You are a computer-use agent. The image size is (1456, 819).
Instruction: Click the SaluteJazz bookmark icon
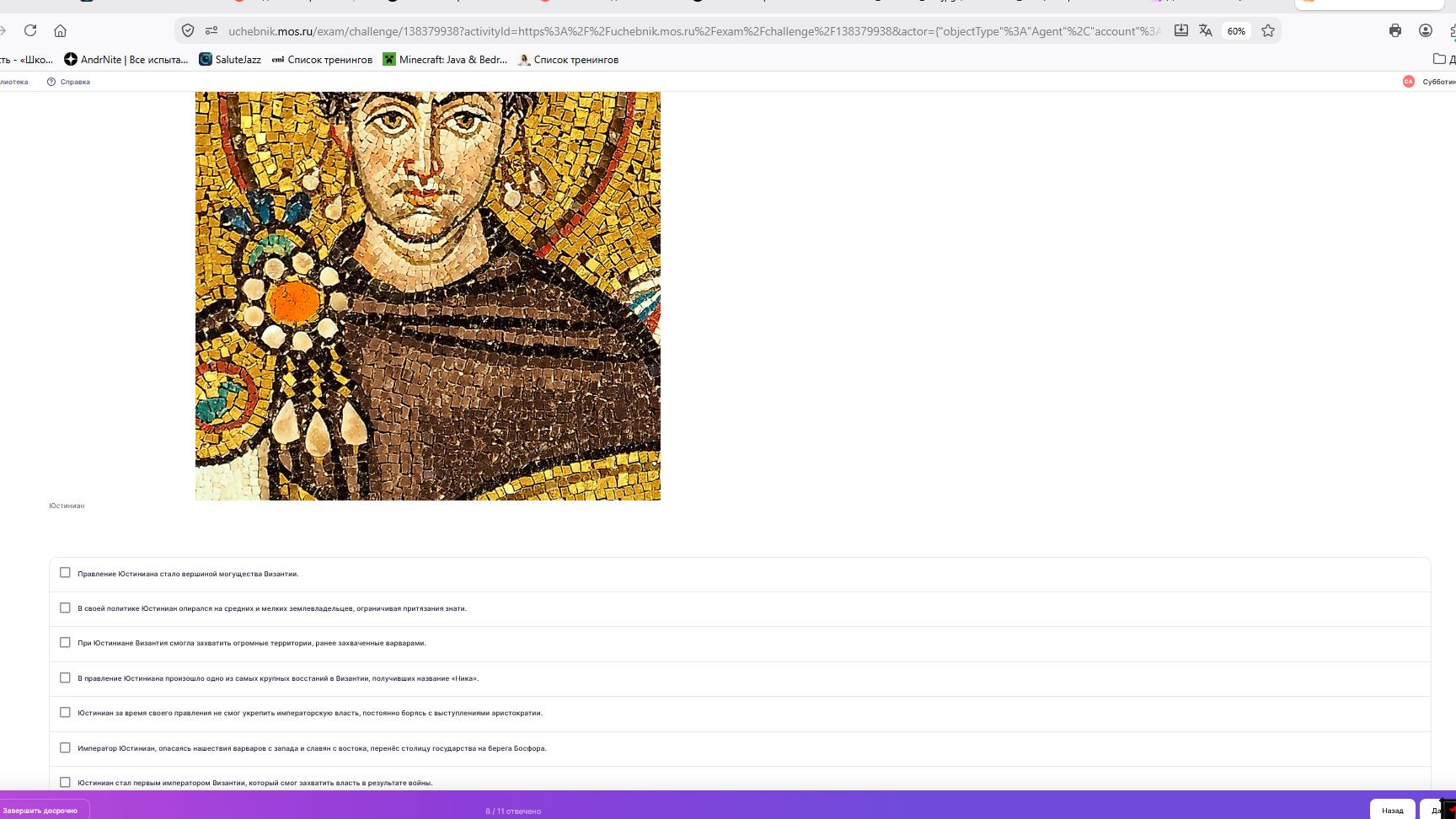click(x=206, y=59)
